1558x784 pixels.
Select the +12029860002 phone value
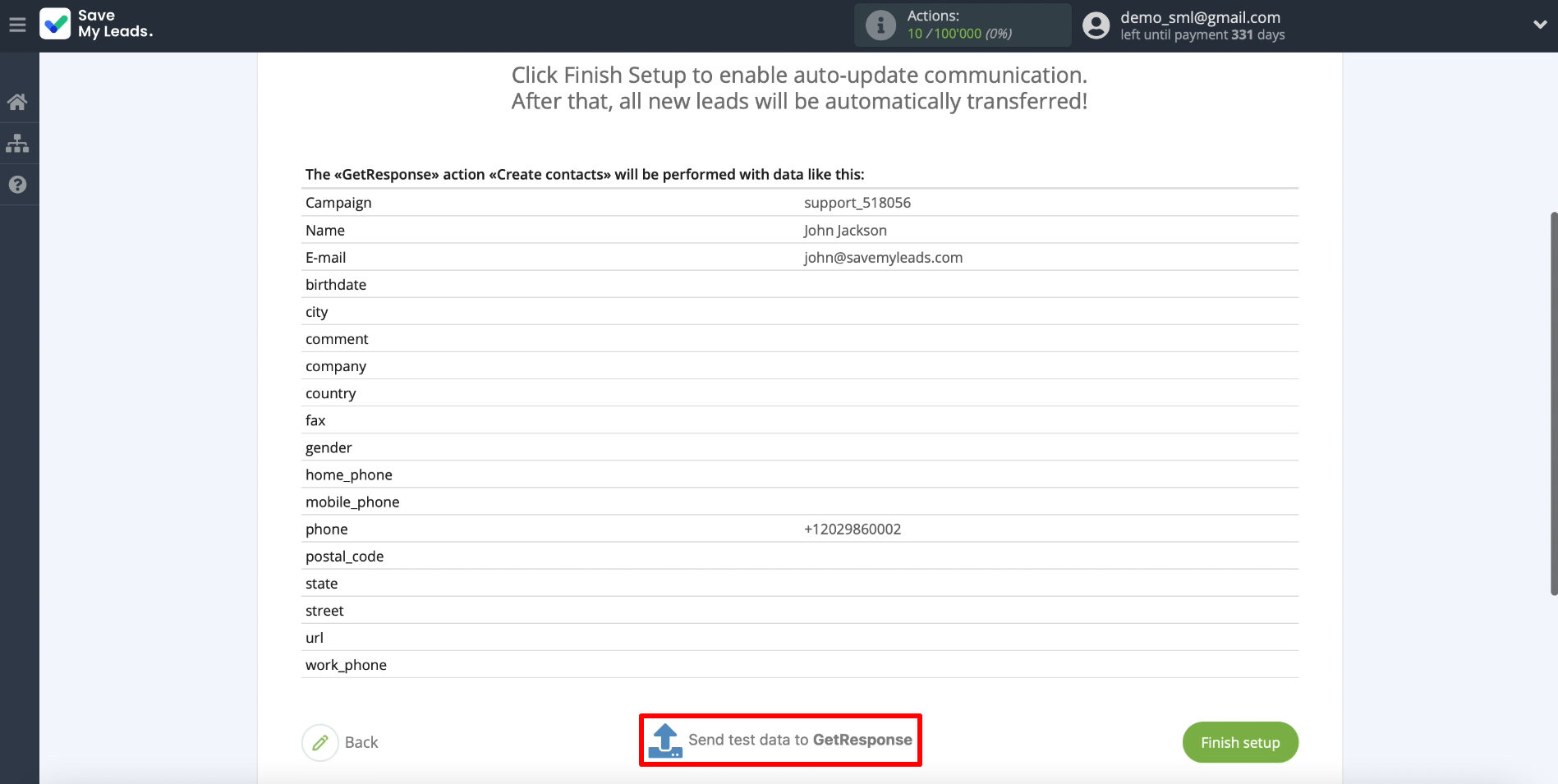[853, 530]
